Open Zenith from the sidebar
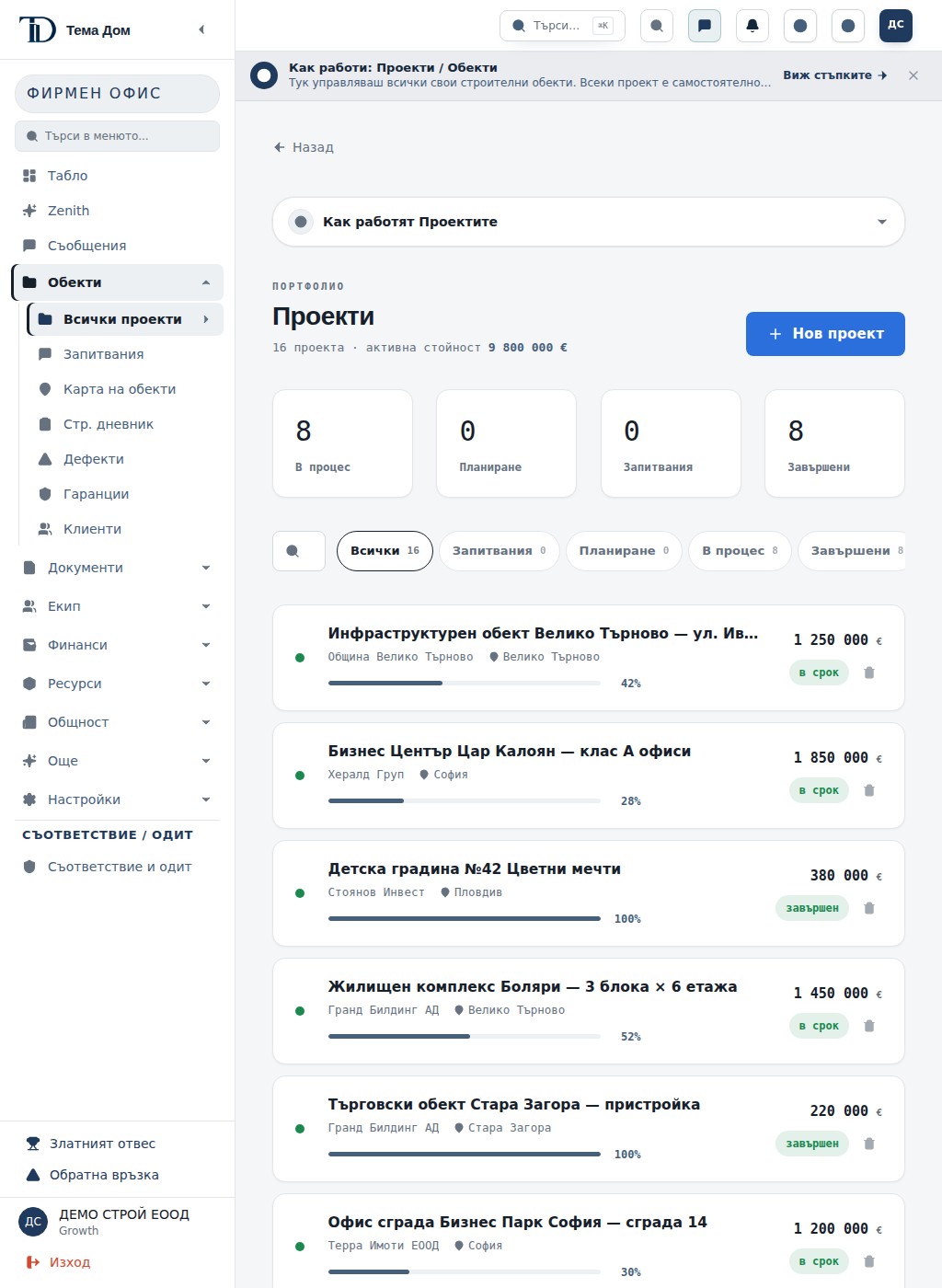Image resolution: width=942 pixels, height=1288 pixels. coord(118,211)
